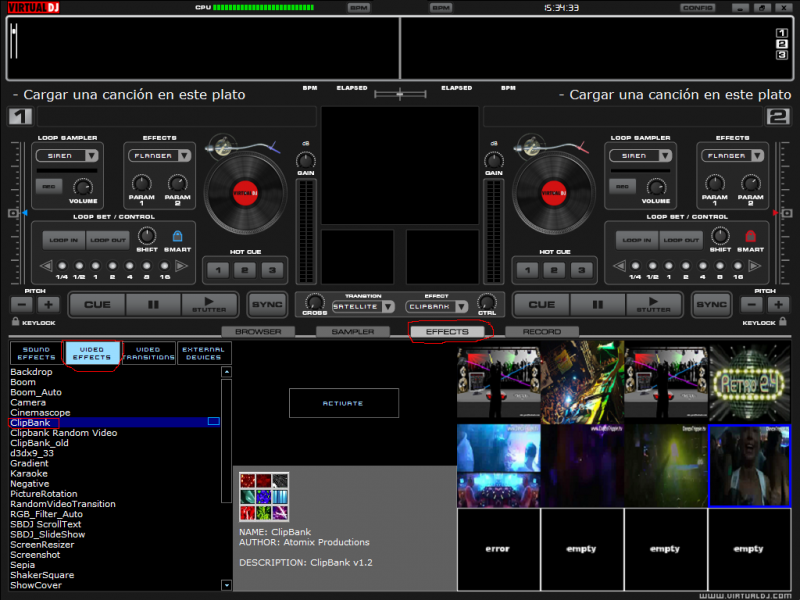Click the right deck Stutter play button
This screenshot has height=600, width=800.
(653, 304)
